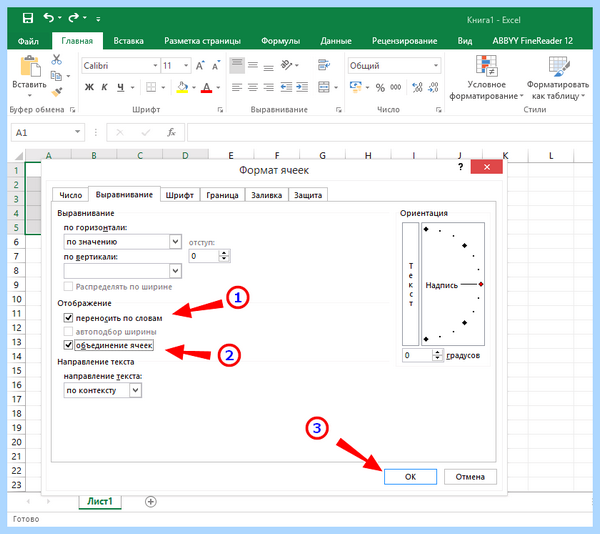Uncheck the 'переносить по словам' checkbox
The height and width of the screenshot is (534, 600).
tap(68, 317)
